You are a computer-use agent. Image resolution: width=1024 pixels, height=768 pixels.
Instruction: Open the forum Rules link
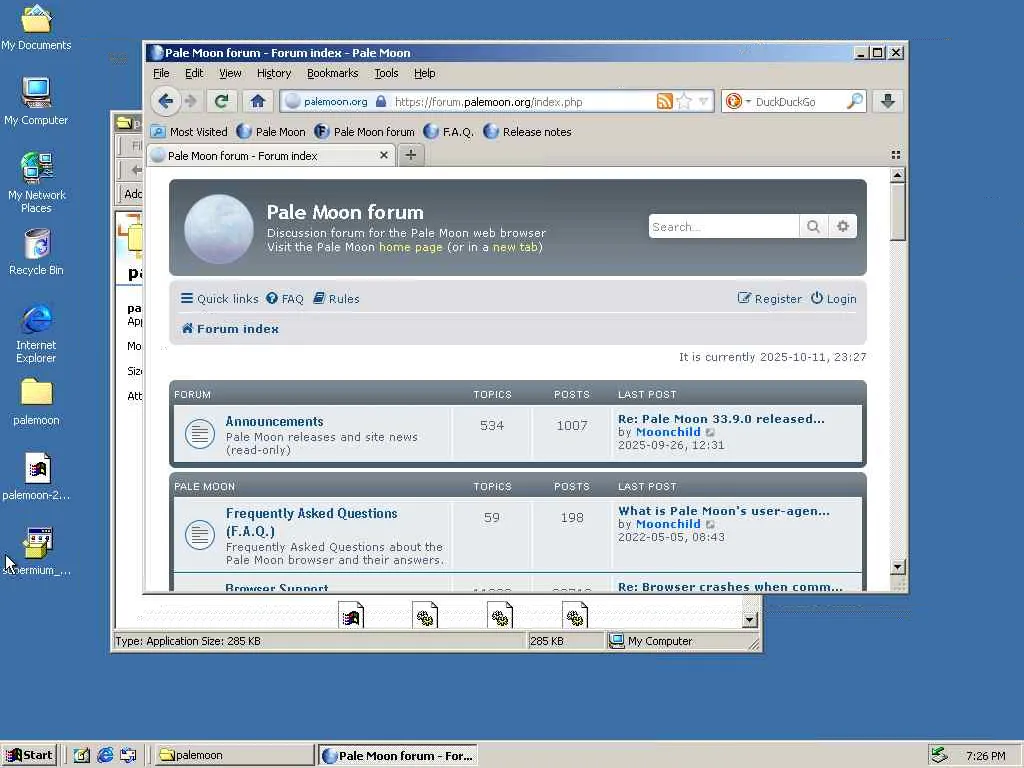point(336,298)
